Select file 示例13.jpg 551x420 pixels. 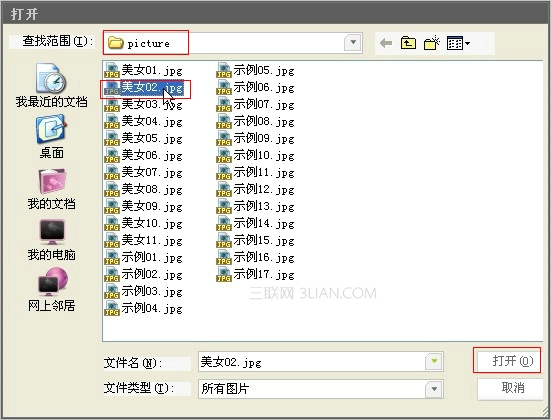pos(255,207)
